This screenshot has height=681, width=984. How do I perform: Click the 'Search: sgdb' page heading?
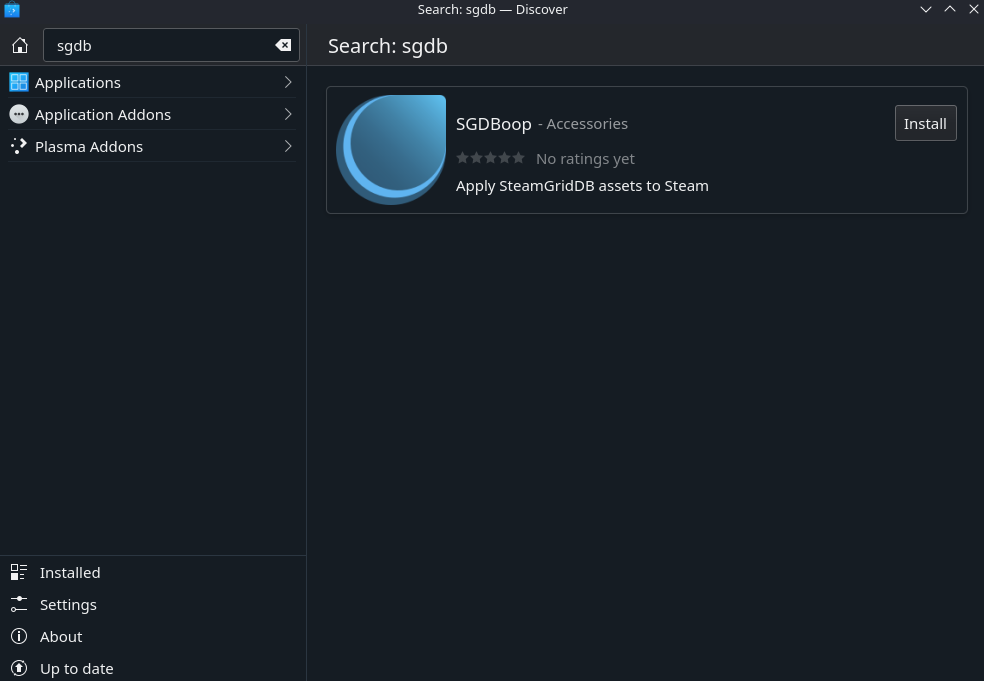(387, 46)
